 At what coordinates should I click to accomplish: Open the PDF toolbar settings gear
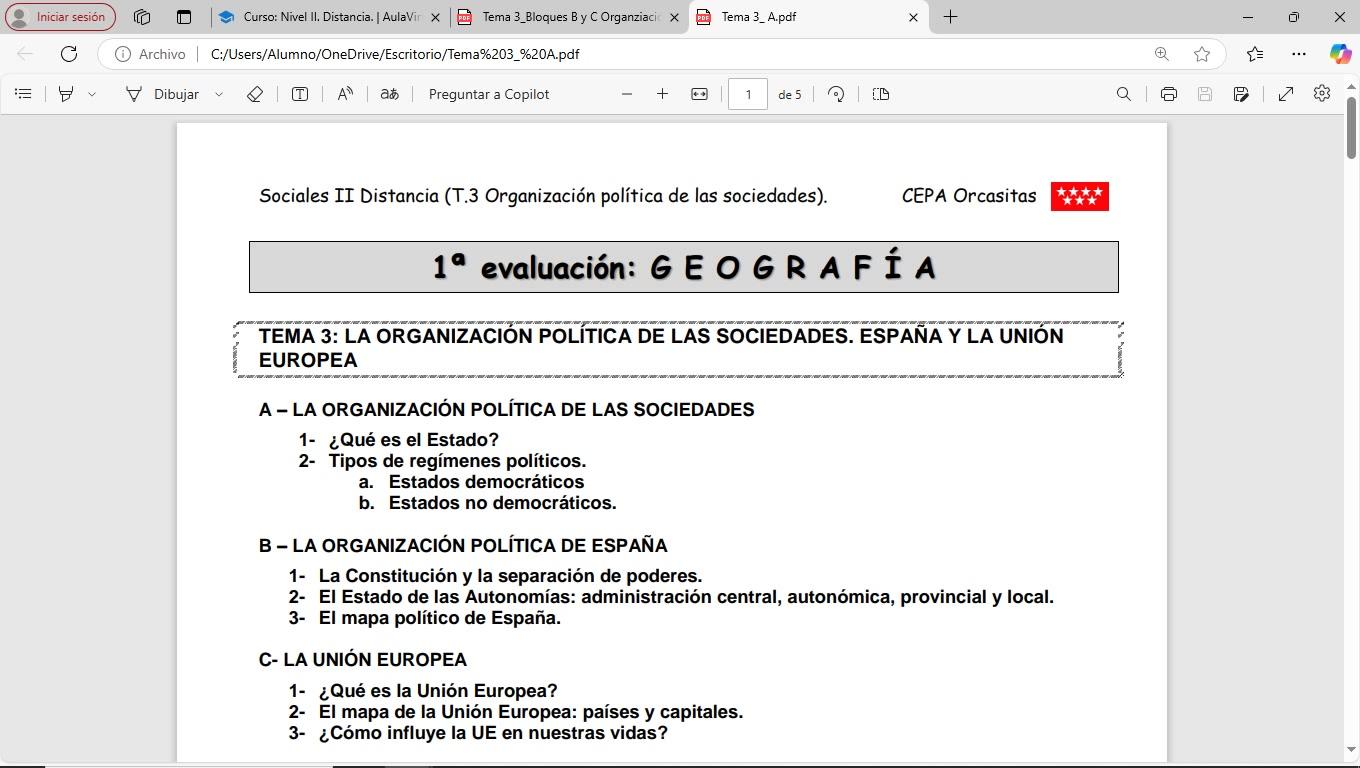(1322, 93)
